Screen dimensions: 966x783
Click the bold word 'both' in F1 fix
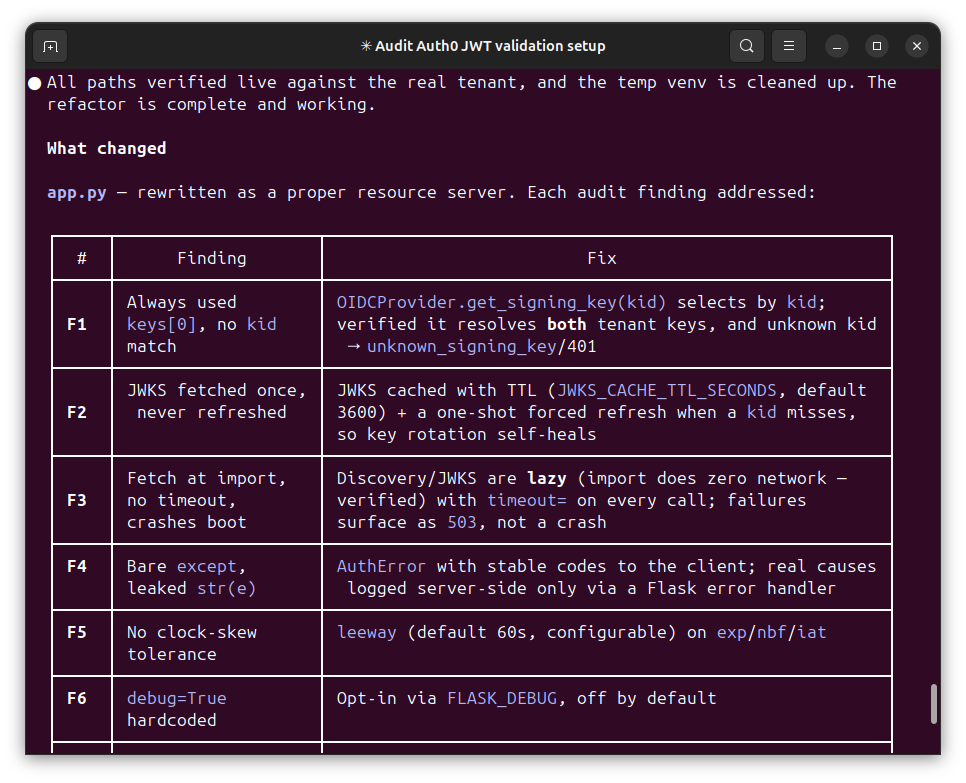(x=566, y=325)
